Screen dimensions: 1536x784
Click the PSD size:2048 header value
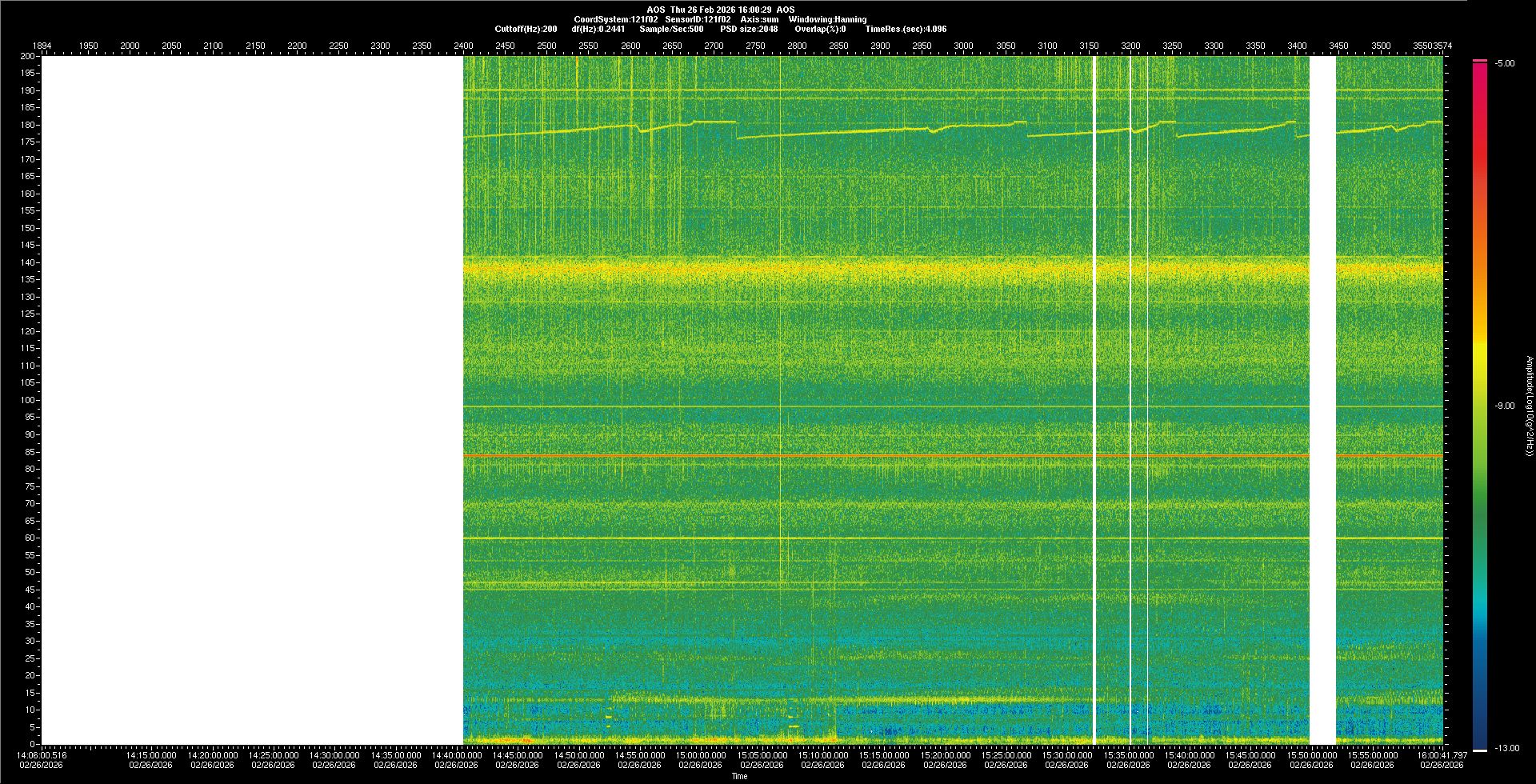(748, 29)
